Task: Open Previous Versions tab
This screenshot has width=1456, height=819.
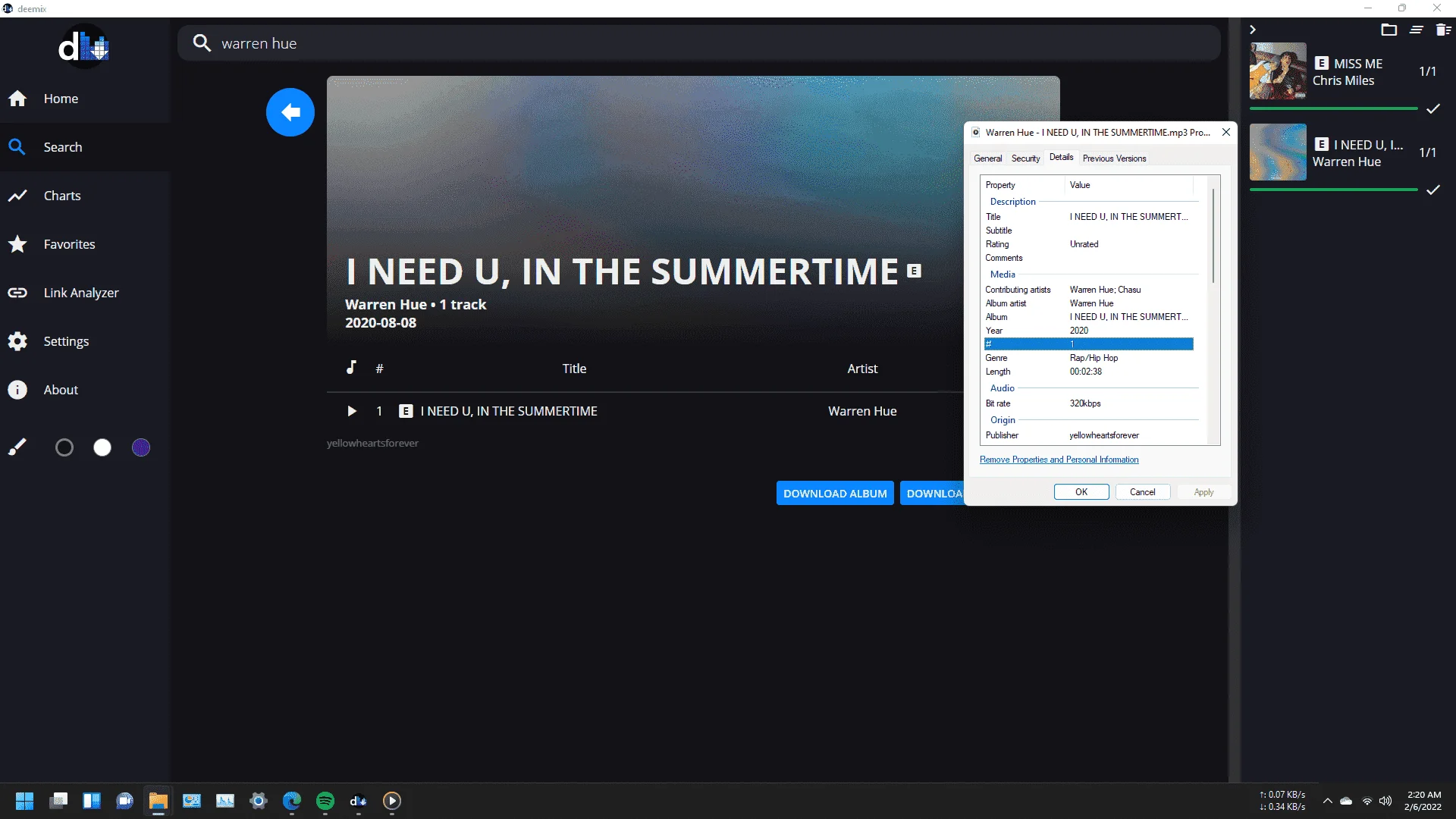Action: 1114,158
